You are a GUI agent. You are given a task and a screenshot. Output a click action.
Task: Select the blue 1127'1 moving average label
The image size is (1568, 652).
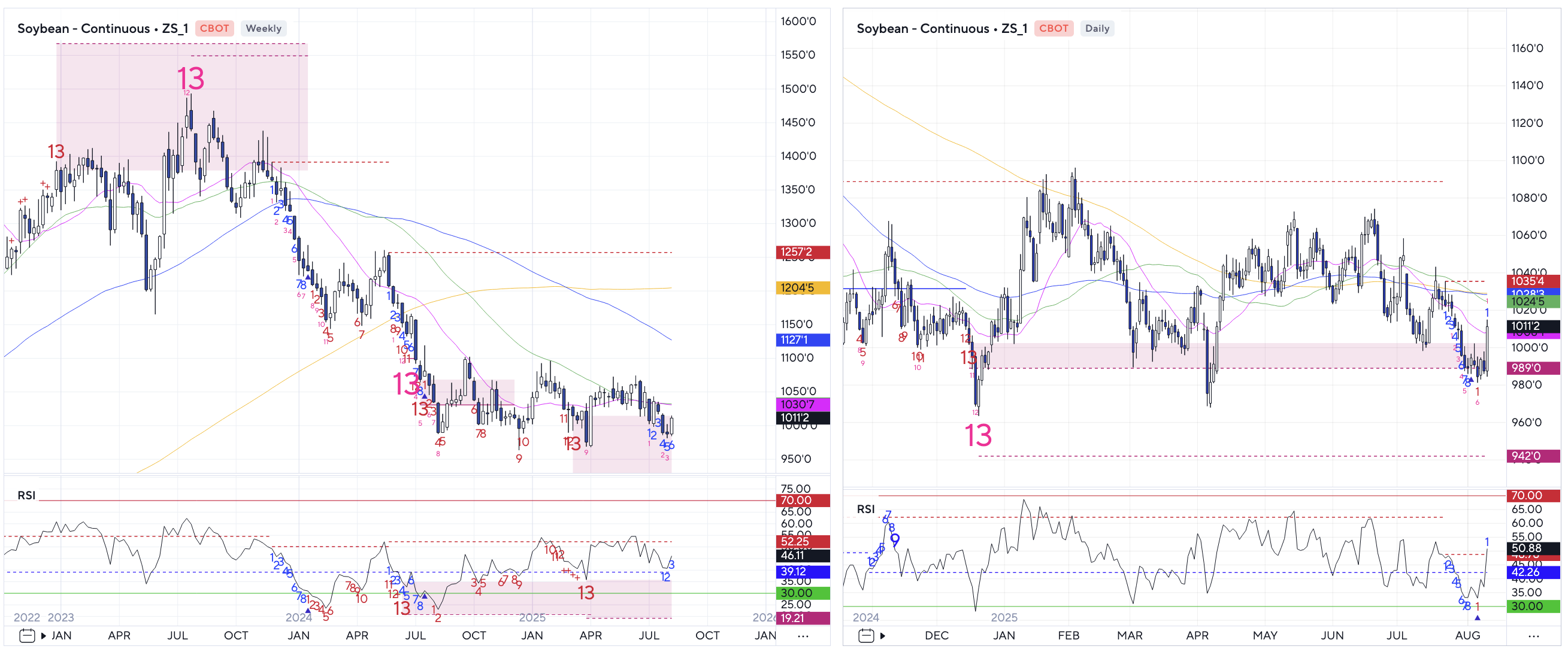point(802,340)
